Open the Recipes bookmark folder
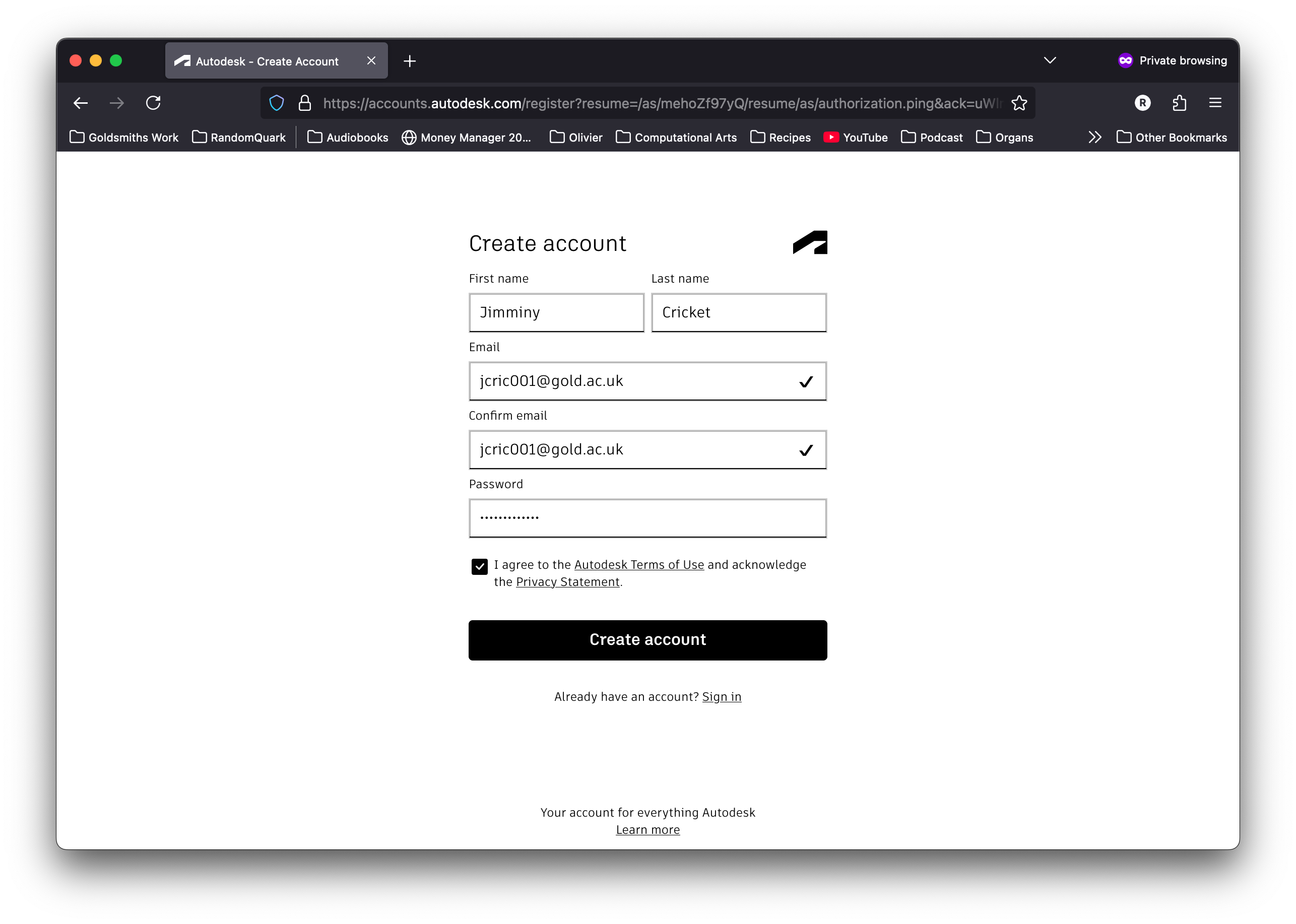The height and width of the screenshot is (924, 1296). tap(781, 137)
